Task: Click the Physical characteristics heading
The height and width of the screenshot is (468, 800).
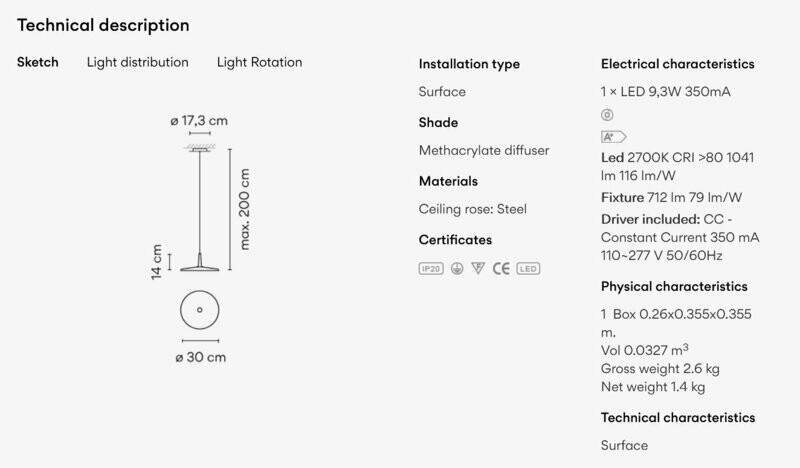Action: tap(674, 286)
